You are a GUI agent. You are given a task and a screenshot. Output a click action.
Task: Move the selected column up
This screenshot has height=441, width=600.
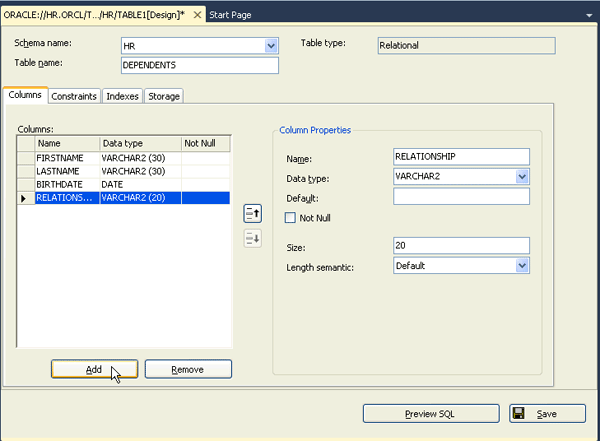[252, 213]
